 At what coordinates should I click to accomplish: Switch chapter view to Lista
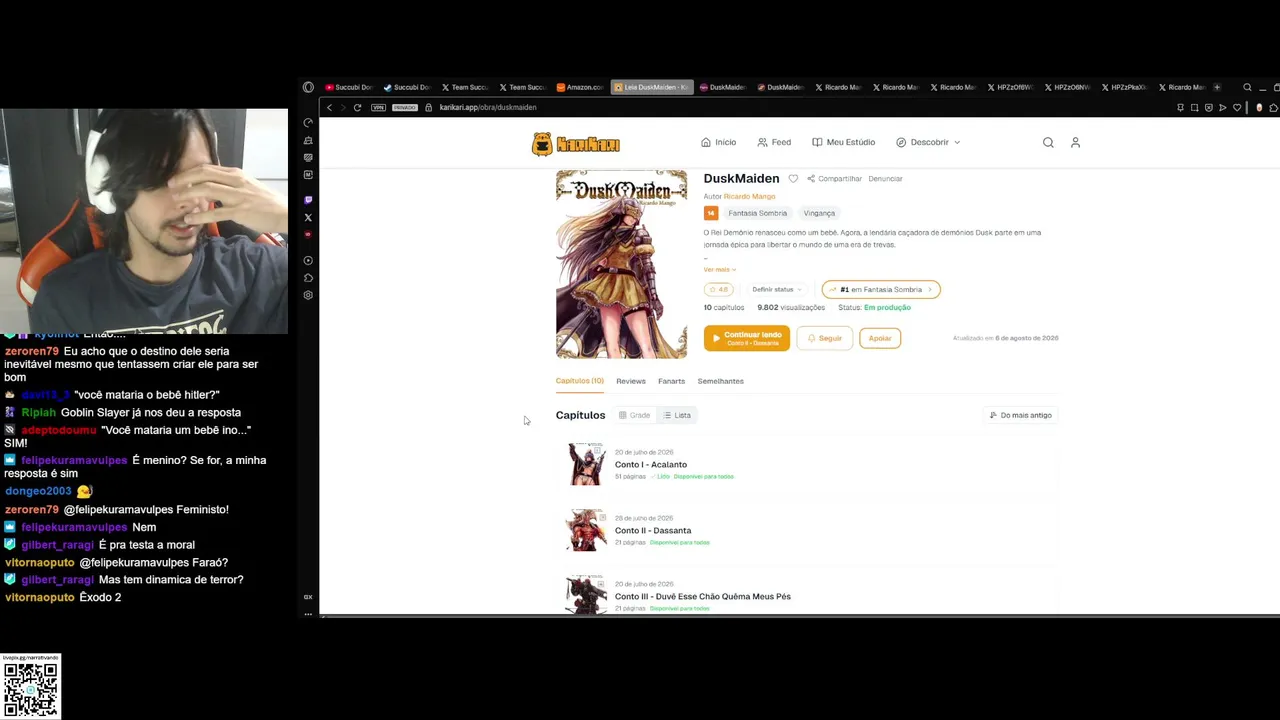[x=677, y=415]
